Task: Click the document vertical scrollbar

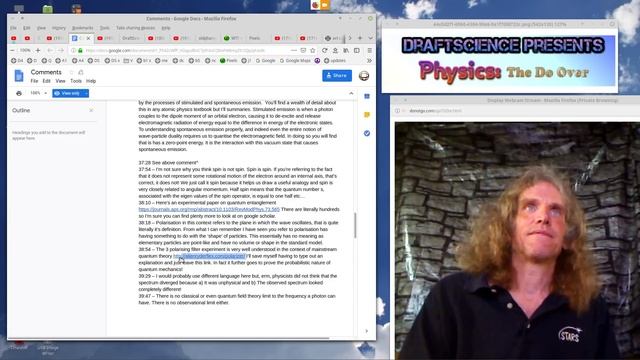Action: click(355, 225)
